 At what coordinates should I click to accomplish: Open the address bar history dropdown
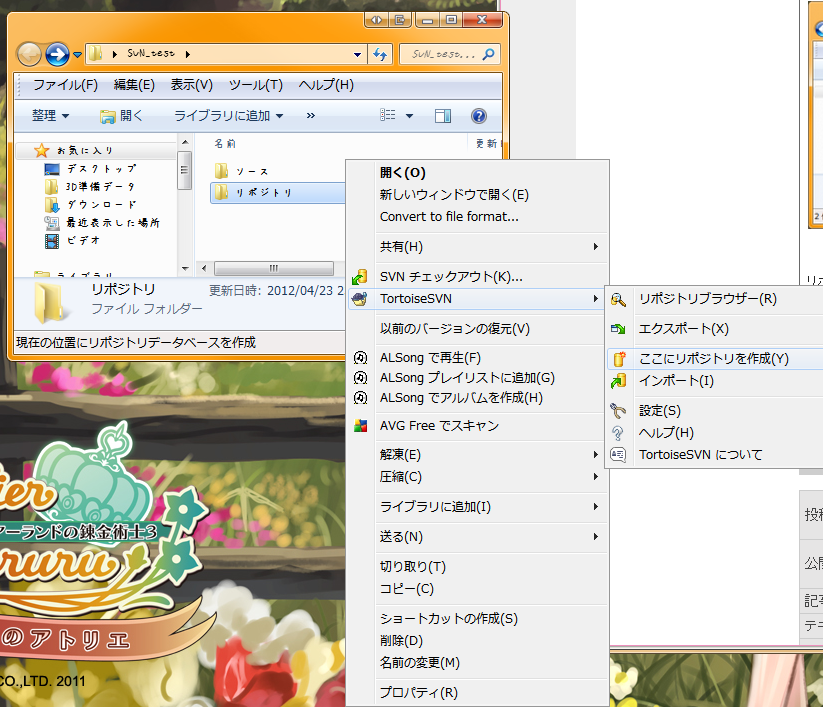click(357, 55)
